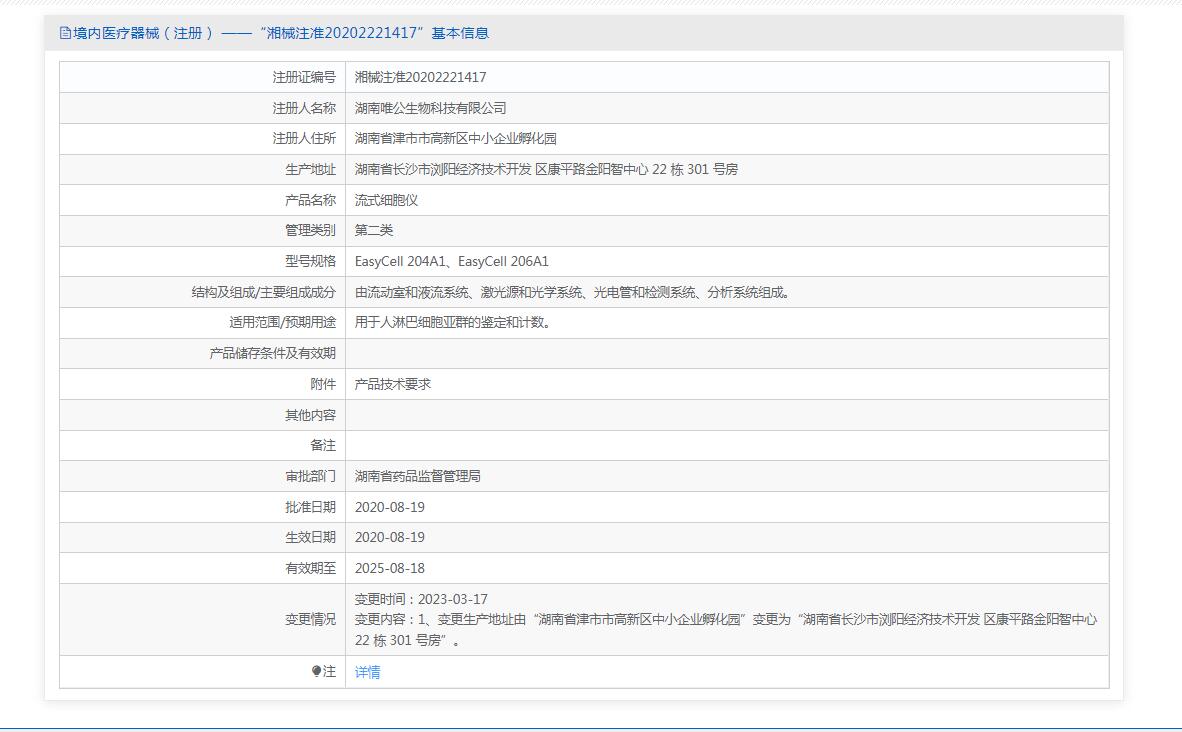Click the 管理类别 label cell
The height and width of the screenshot is (732, 1182).
tap(203, 231)
